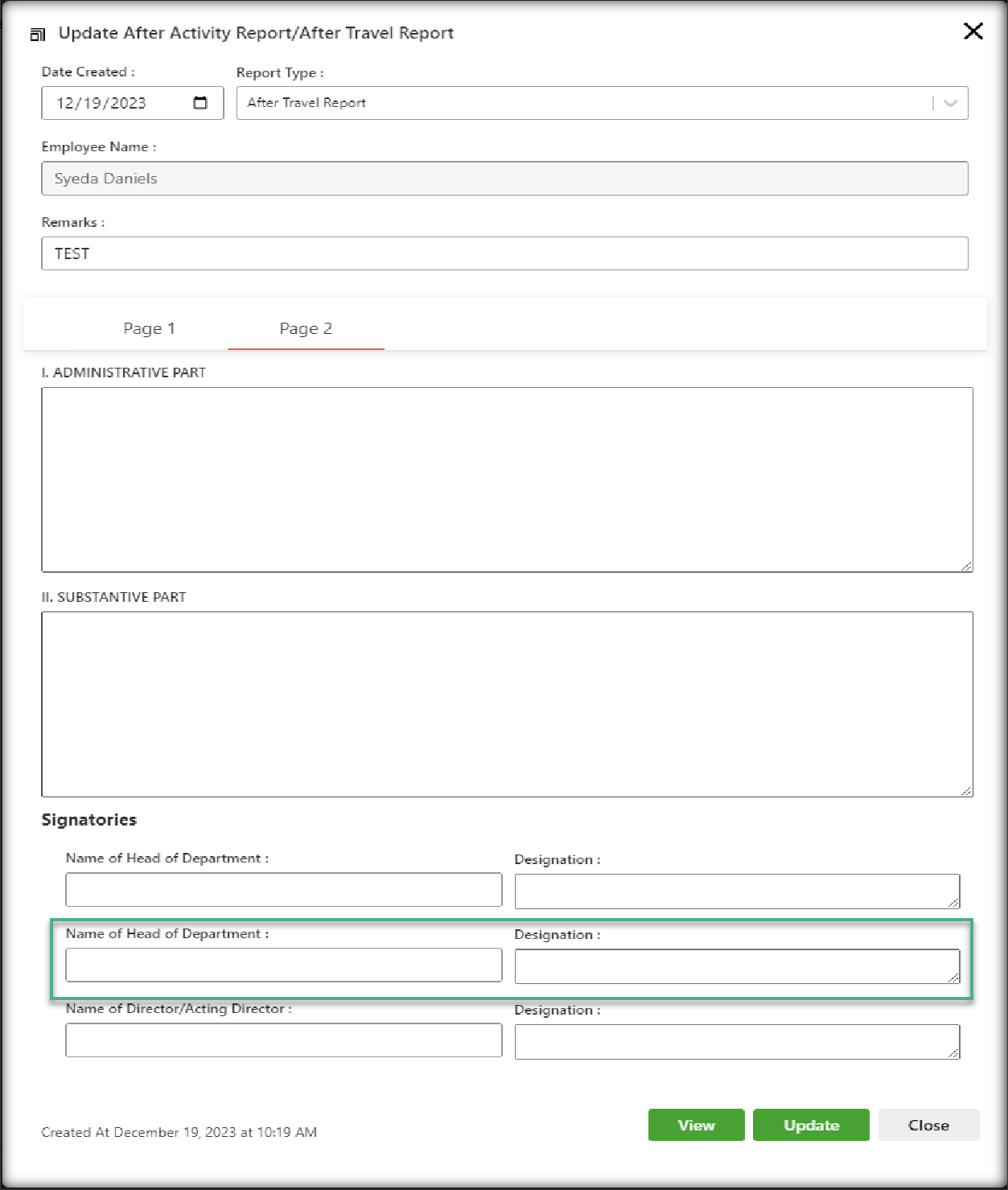The width and height of the screenshot is (1008, 1190).
Task: Click inside the Substantive Part text area
Action: 507,704
